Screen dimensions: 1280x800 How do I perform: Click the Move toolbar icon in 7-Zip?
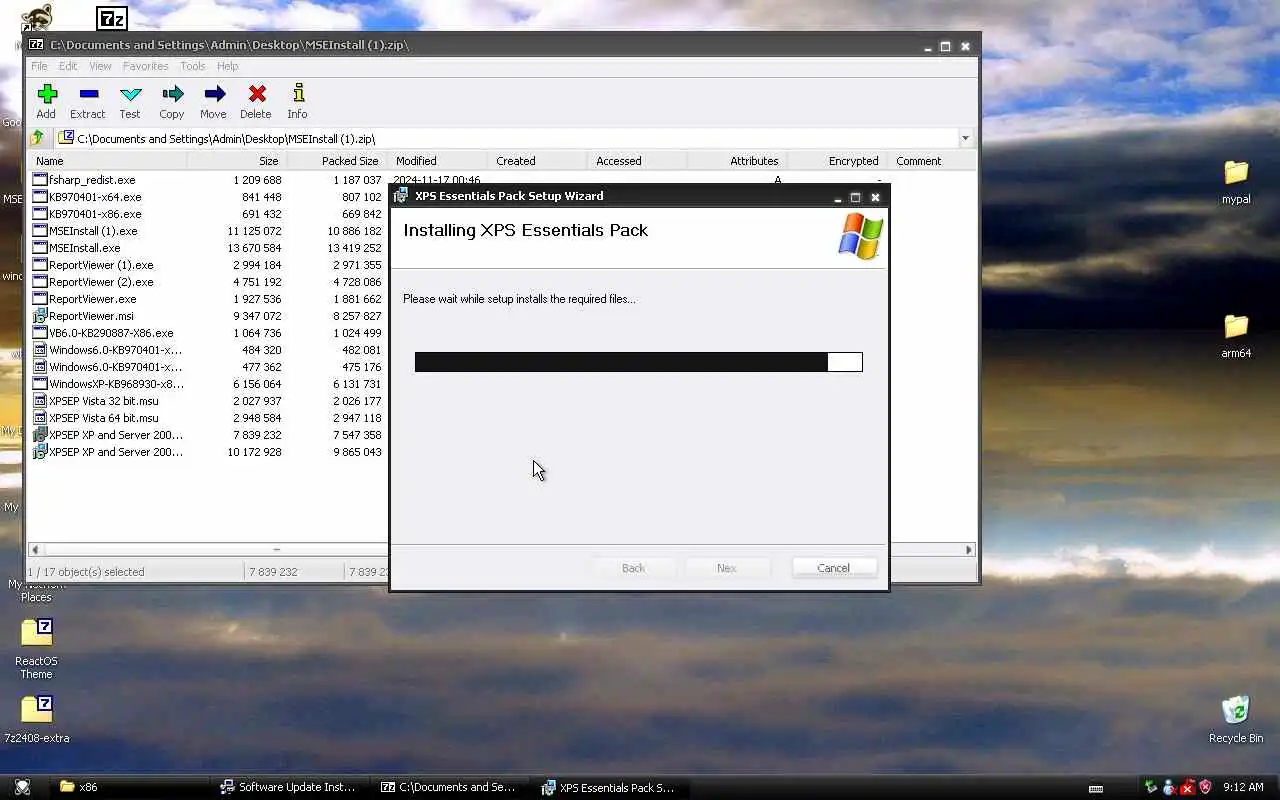click(x=214, y=95)
